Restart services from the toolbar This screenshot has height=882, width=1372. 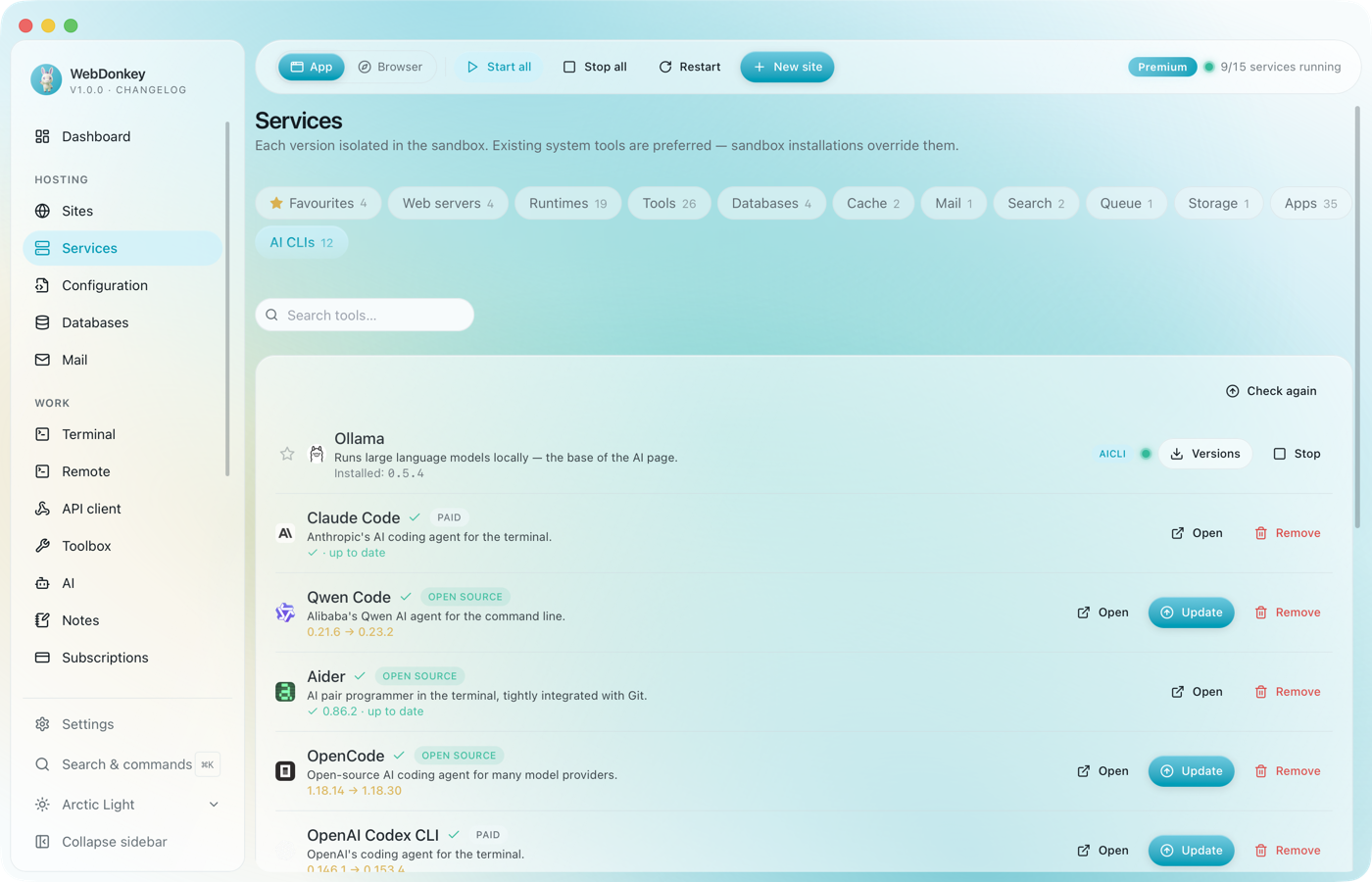point(690,67)
